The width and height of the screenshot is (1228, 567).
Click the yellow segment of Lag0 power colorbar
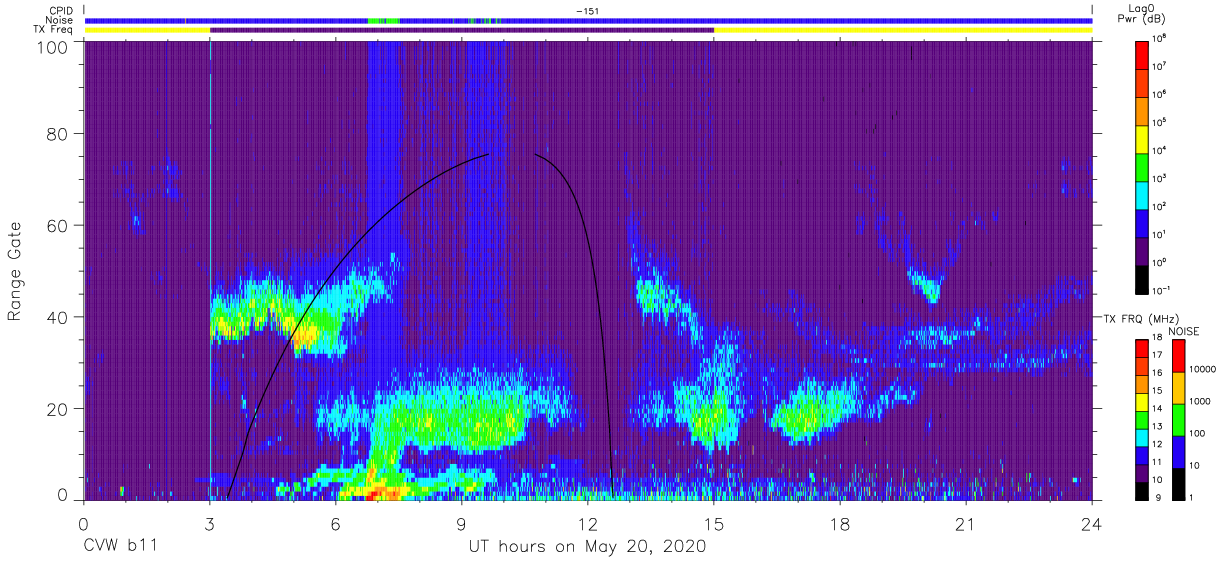[x=1142, y=138]
